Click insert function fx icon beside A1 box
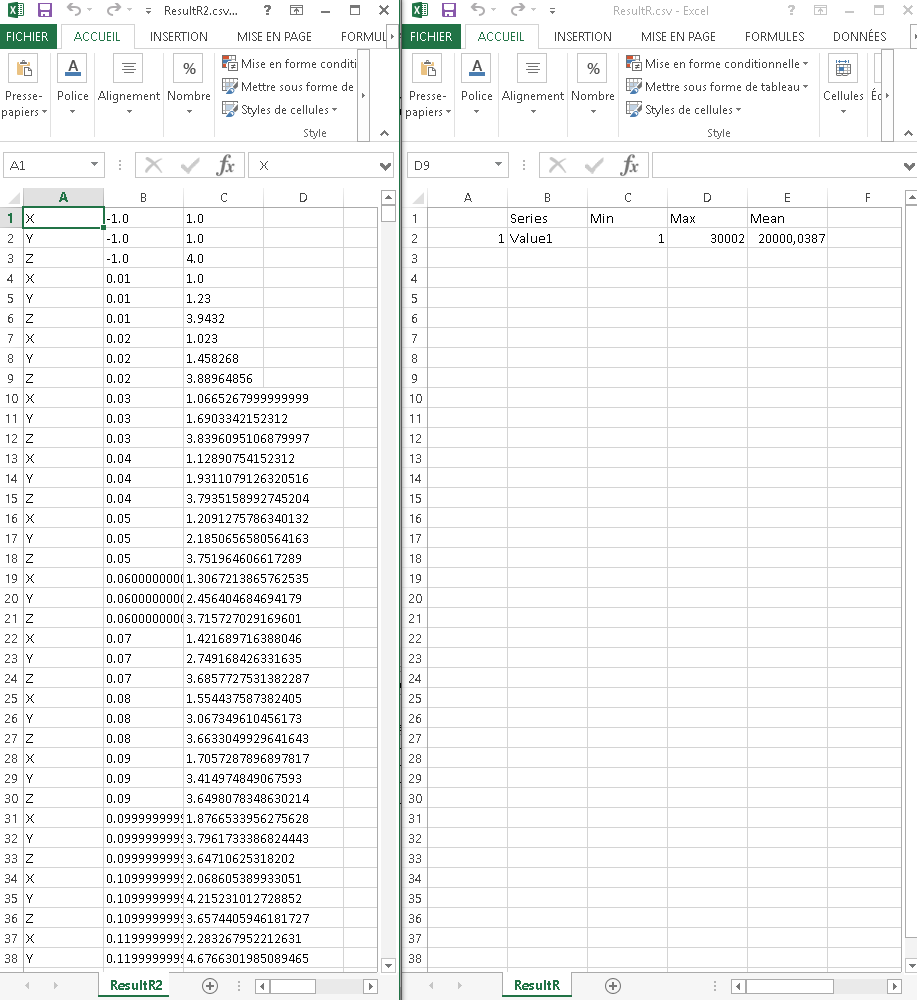This screenshot has width=917, height=1000. 226,166
